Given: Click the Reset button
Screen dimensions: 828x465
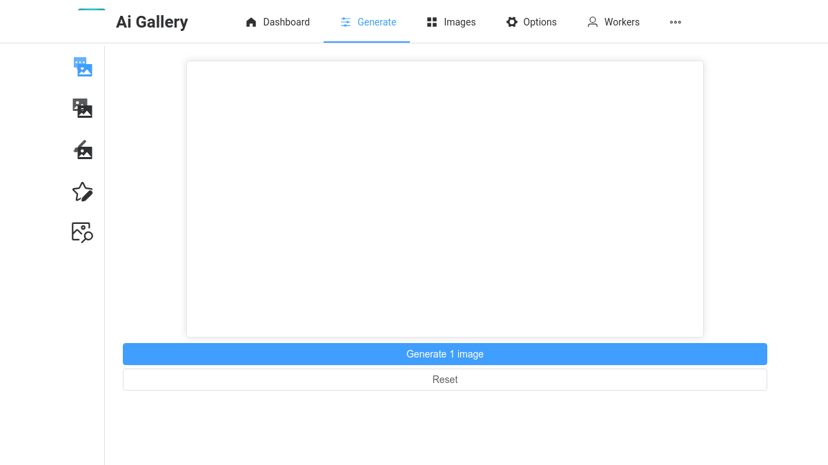Looking at the screenshot, I should pyautogui.click(x=445, y=379).
